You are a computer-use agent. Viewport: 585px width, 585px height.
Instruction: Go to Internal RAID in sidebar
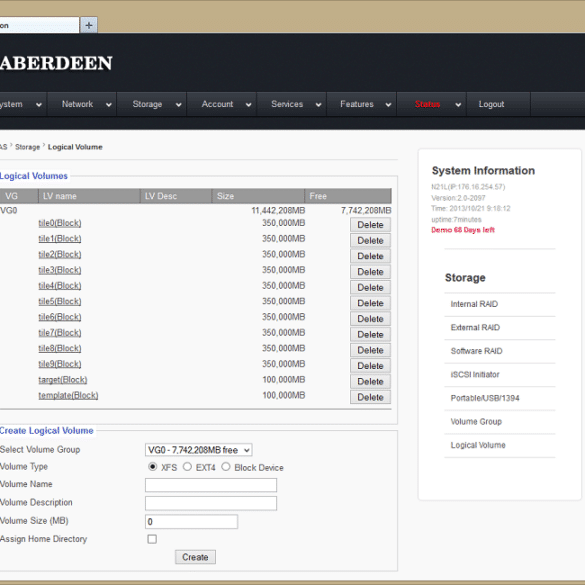click(x=474, y=304)
